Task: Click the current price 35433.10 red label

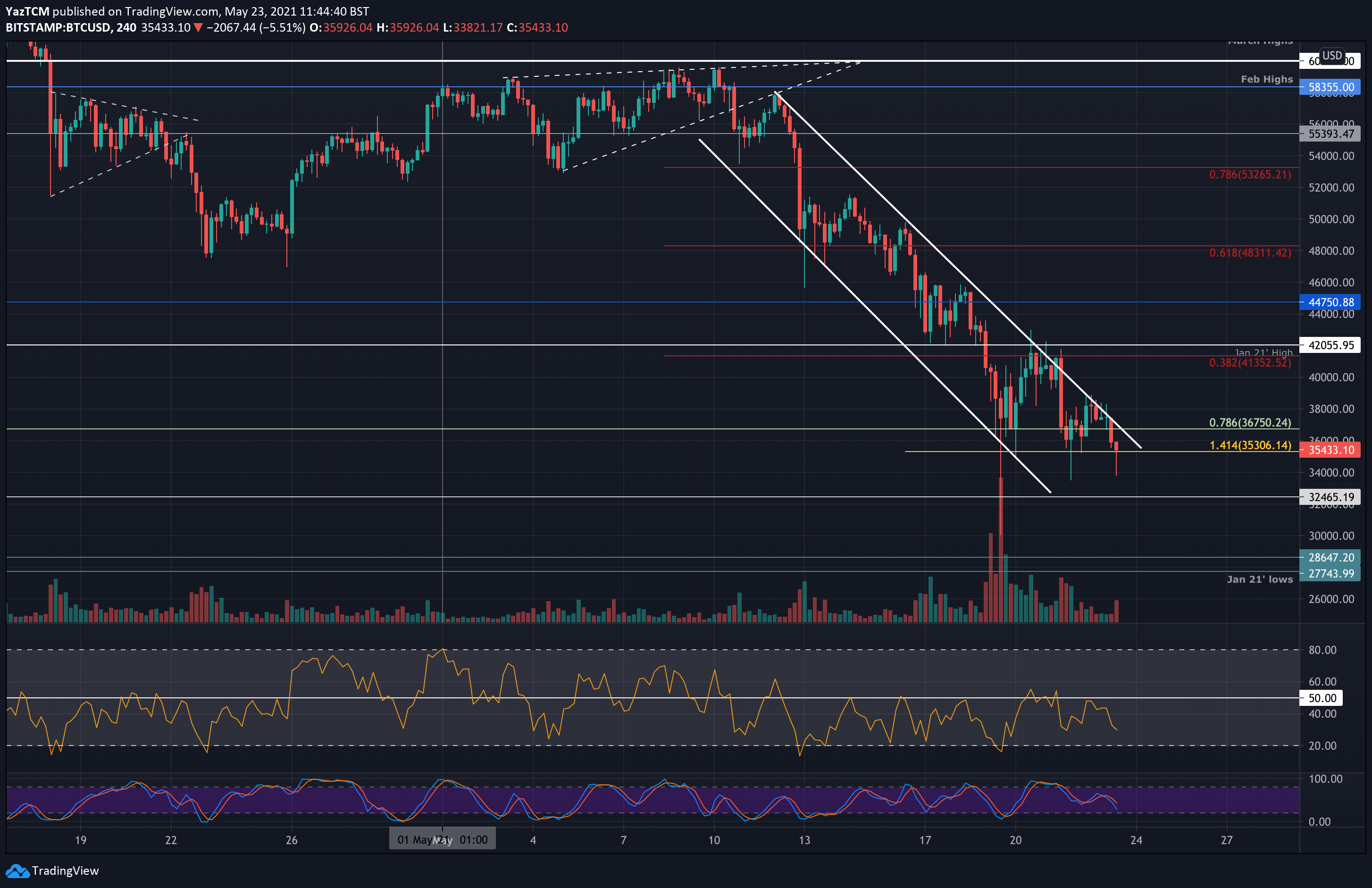Action: (1330, 450)
